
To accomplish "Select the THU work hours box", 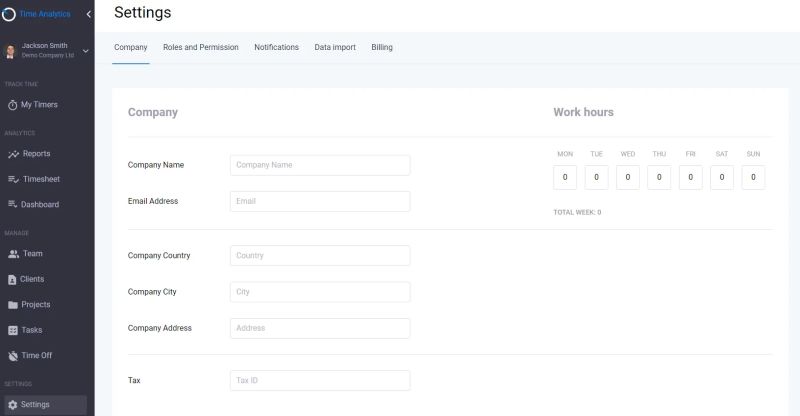I will tap(659, 177).
